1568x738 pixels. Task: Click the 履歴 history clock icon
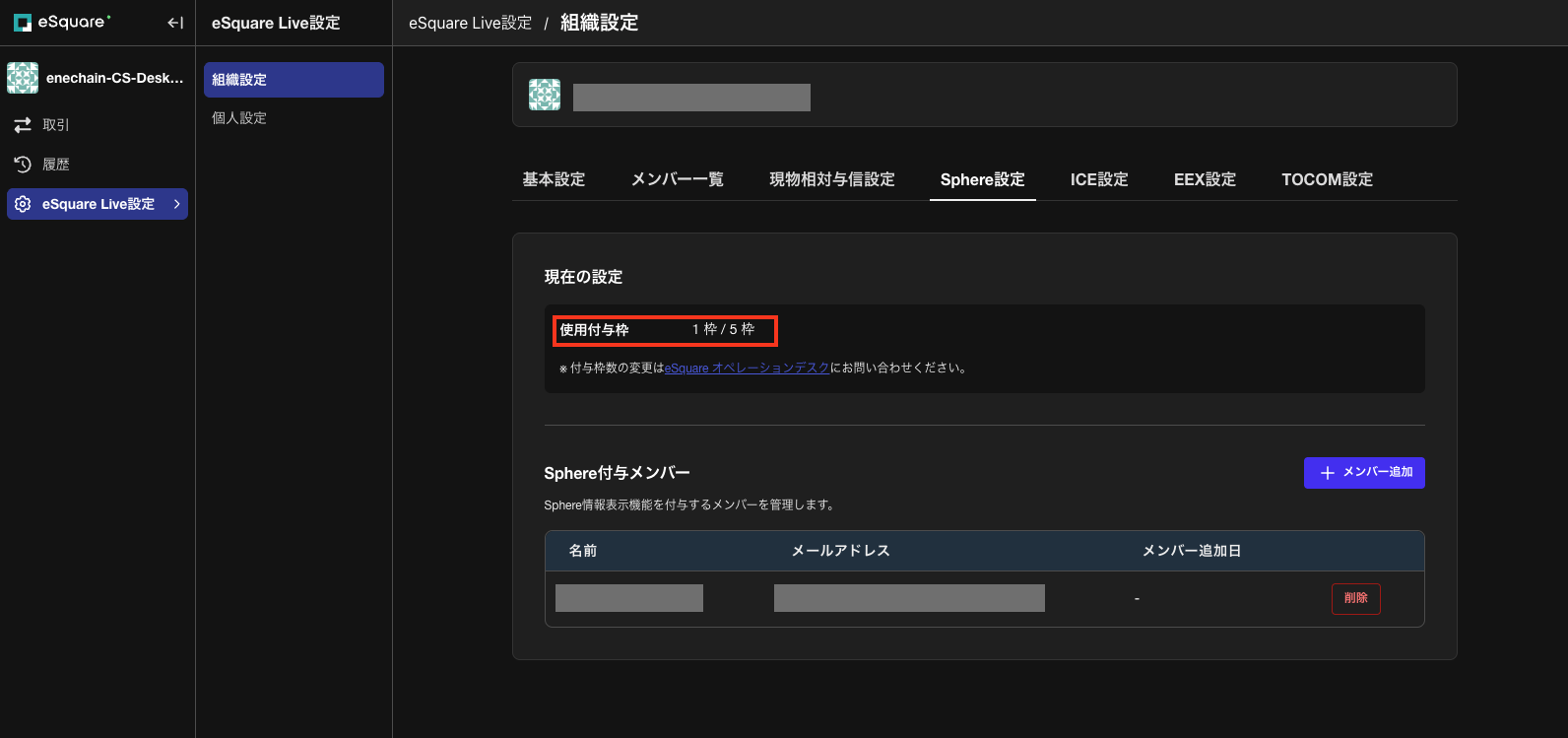[23, 165]
